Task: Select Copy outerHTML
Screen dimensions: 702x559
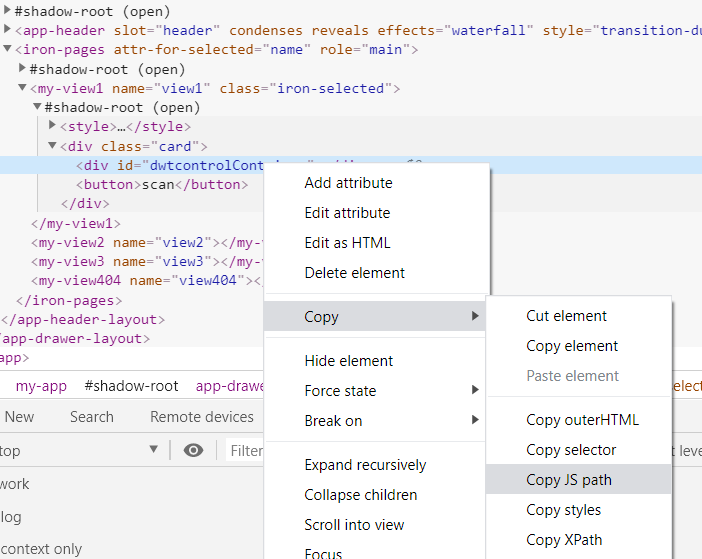Action: coord(582,420)
